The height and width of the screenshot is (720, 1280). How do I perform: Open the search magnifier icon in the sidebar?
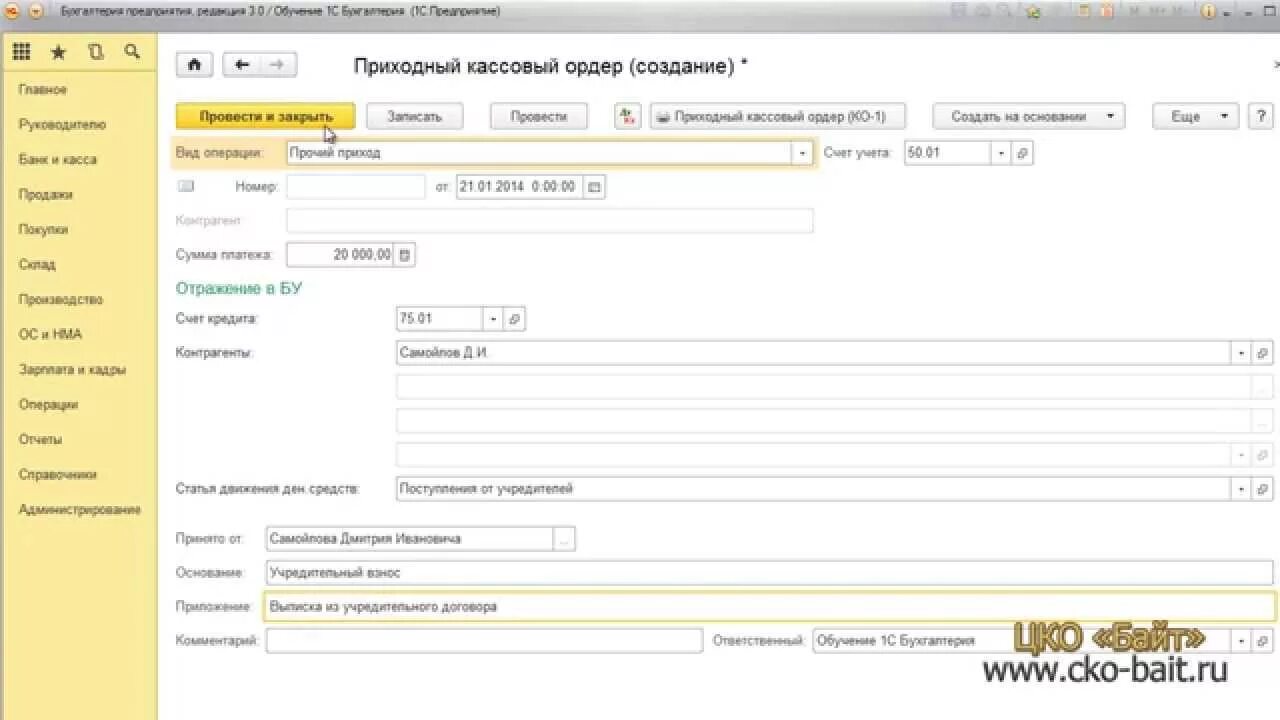click(x=132, y=52)
